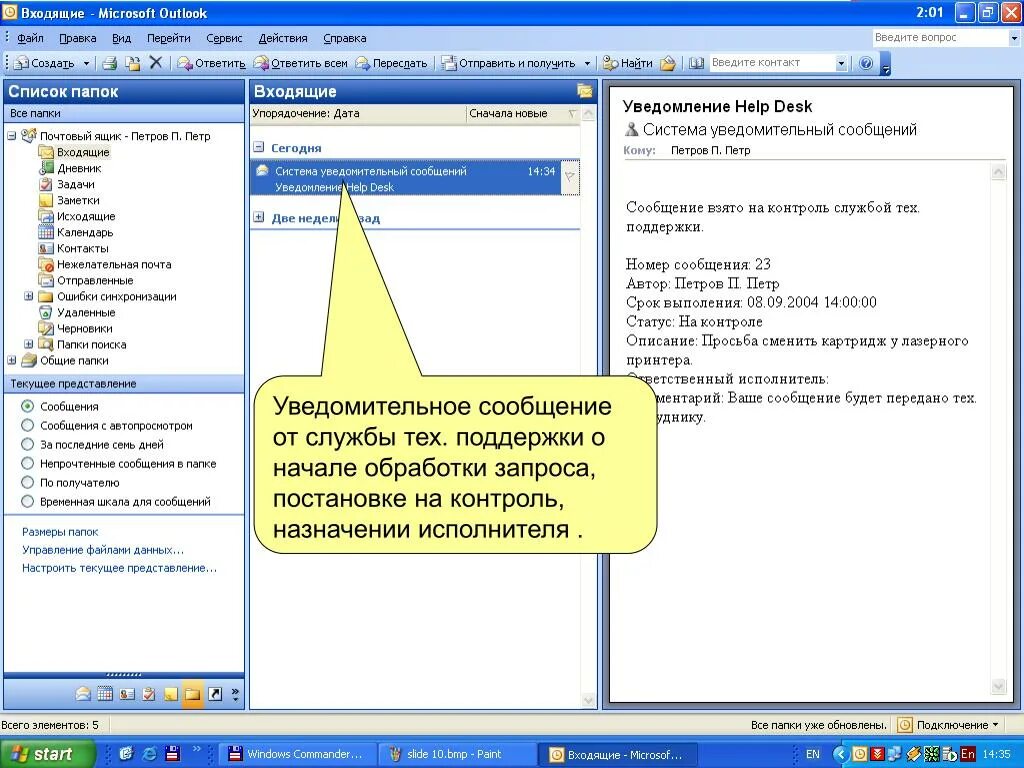Image resolution: width=1024 pixels, height=768 pixels.
Task: Click Найти (Find) toolbar button
Action: click(628, 63)
